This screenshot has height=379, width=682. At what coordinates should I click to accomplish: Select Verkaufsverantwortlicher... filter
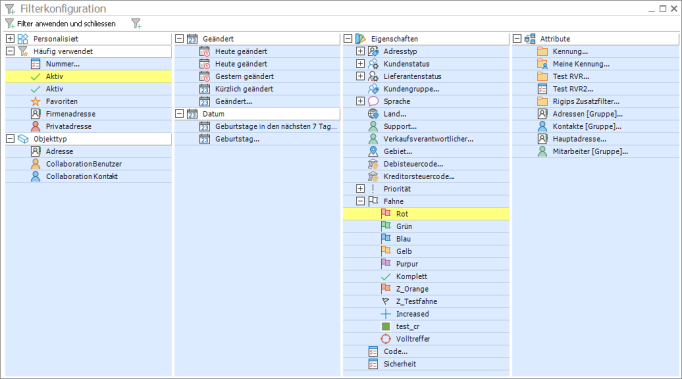coord(426,139)
